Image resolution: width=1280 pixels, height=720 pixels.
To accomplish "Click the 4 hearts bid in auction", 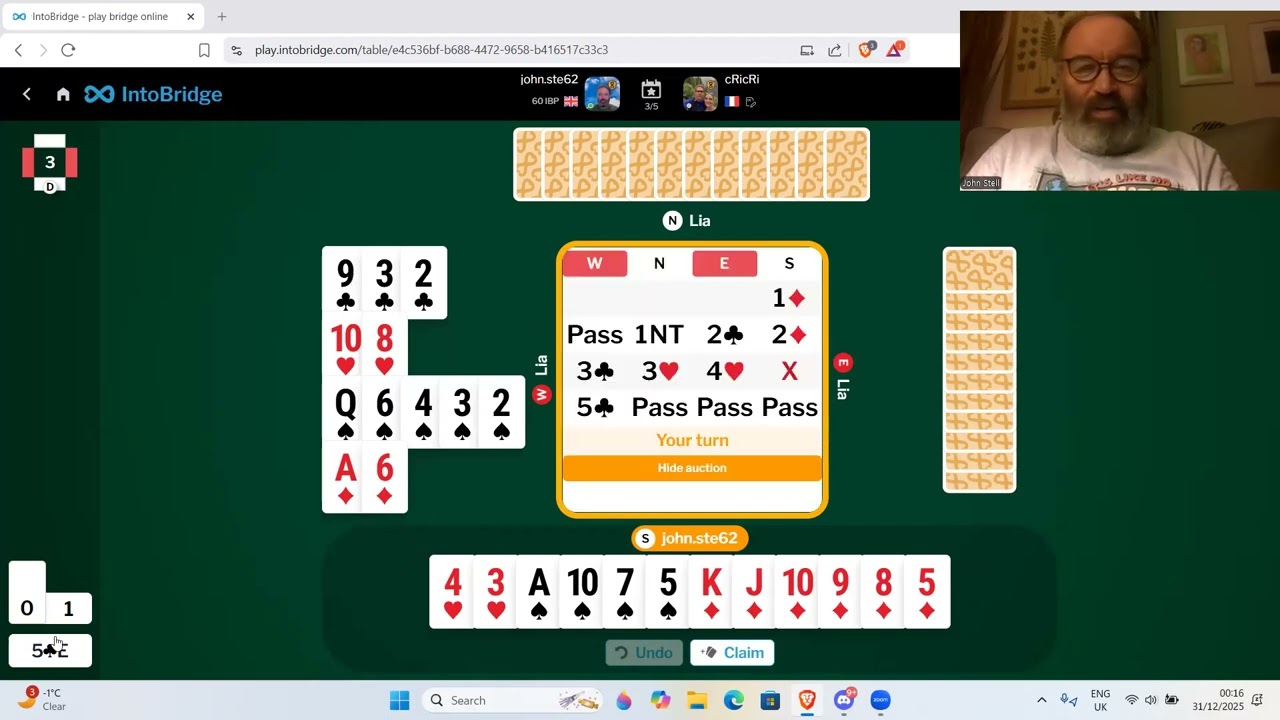I will [x=724, y=371].
